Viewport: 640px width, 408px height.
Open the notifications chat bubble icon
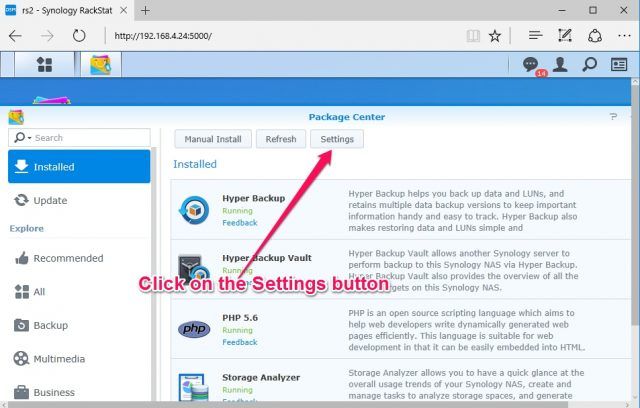click(x=530, y=64)
